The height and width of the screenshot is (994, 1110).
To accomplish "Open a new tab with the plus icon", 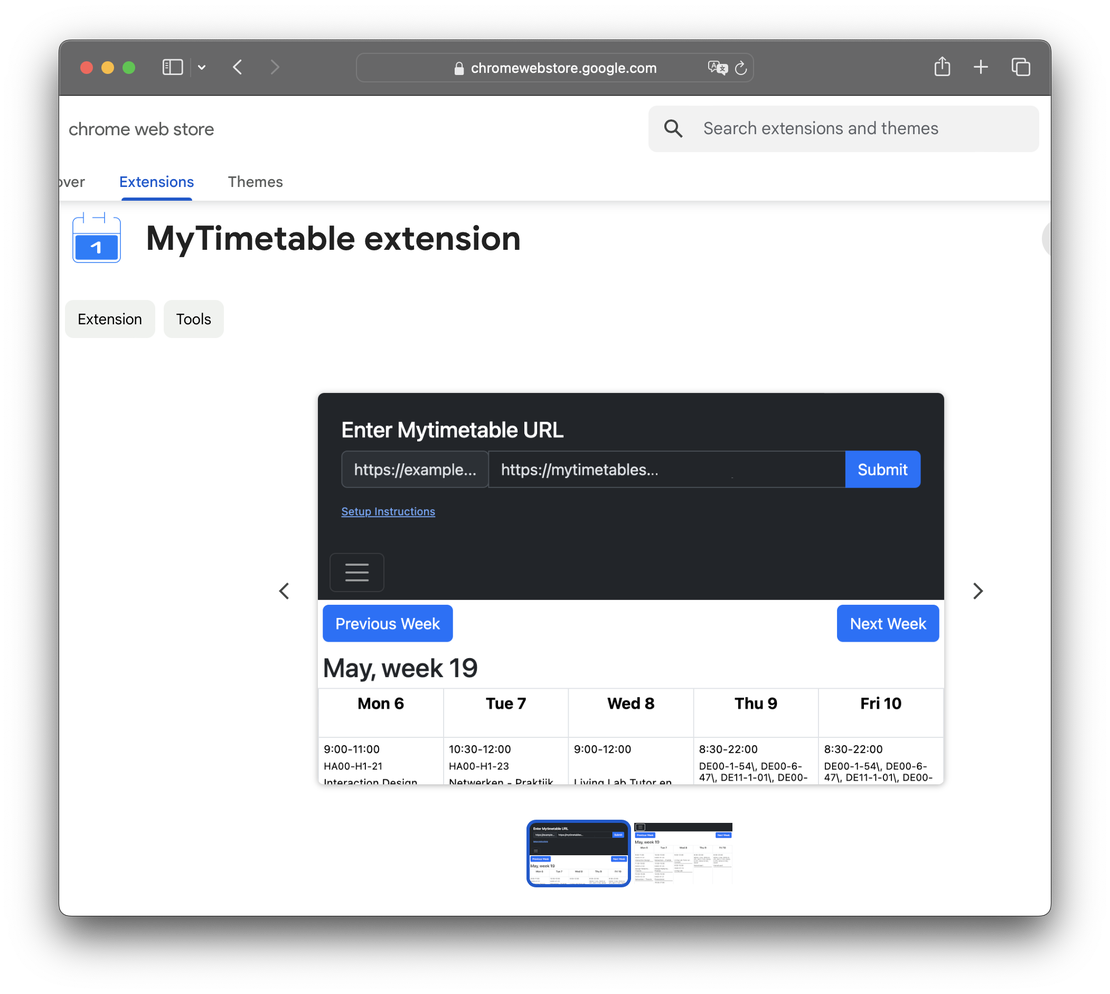I will coord(981,67).
